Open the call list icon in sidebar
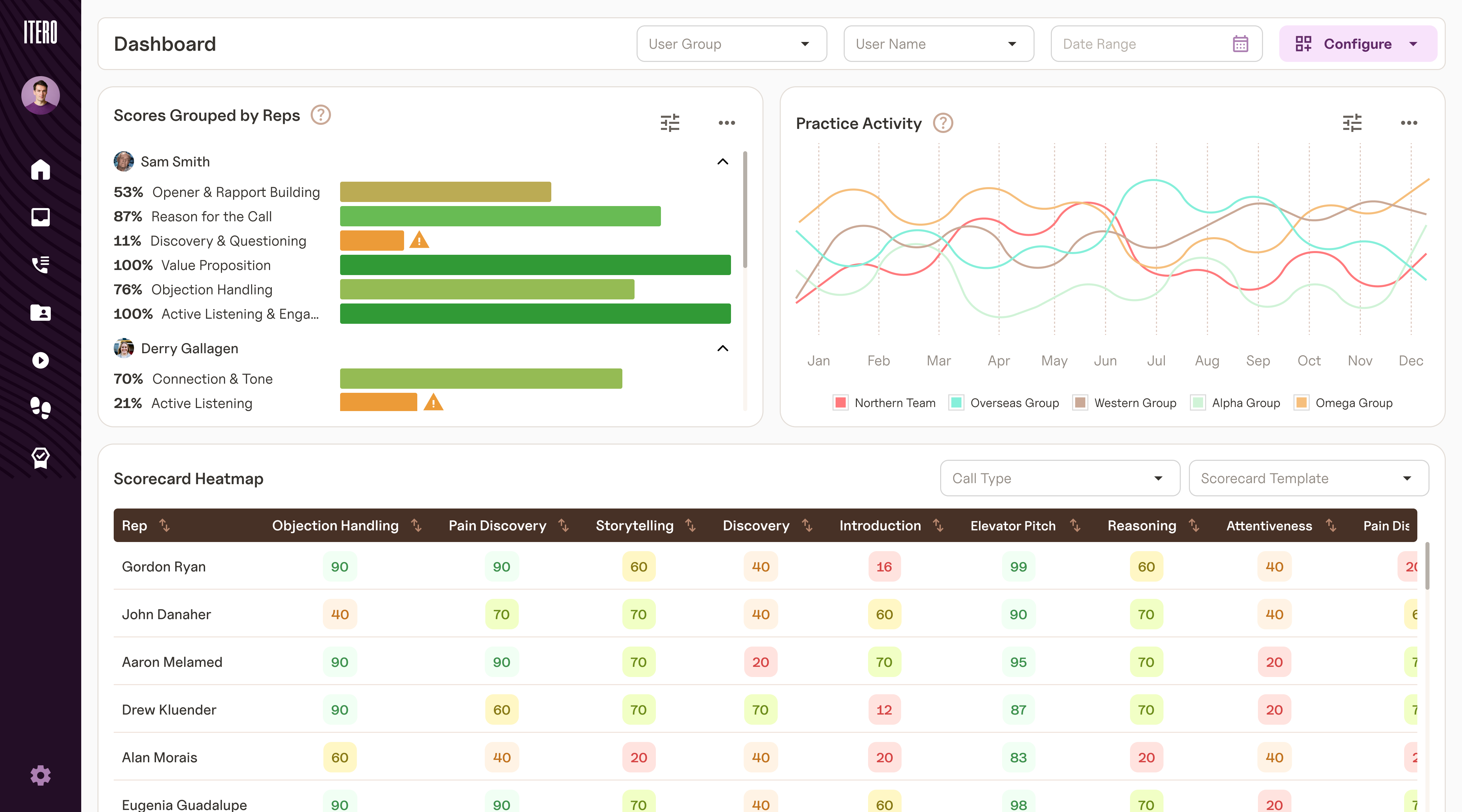Viewport: 1462px width, 812px height. [40, 265]
